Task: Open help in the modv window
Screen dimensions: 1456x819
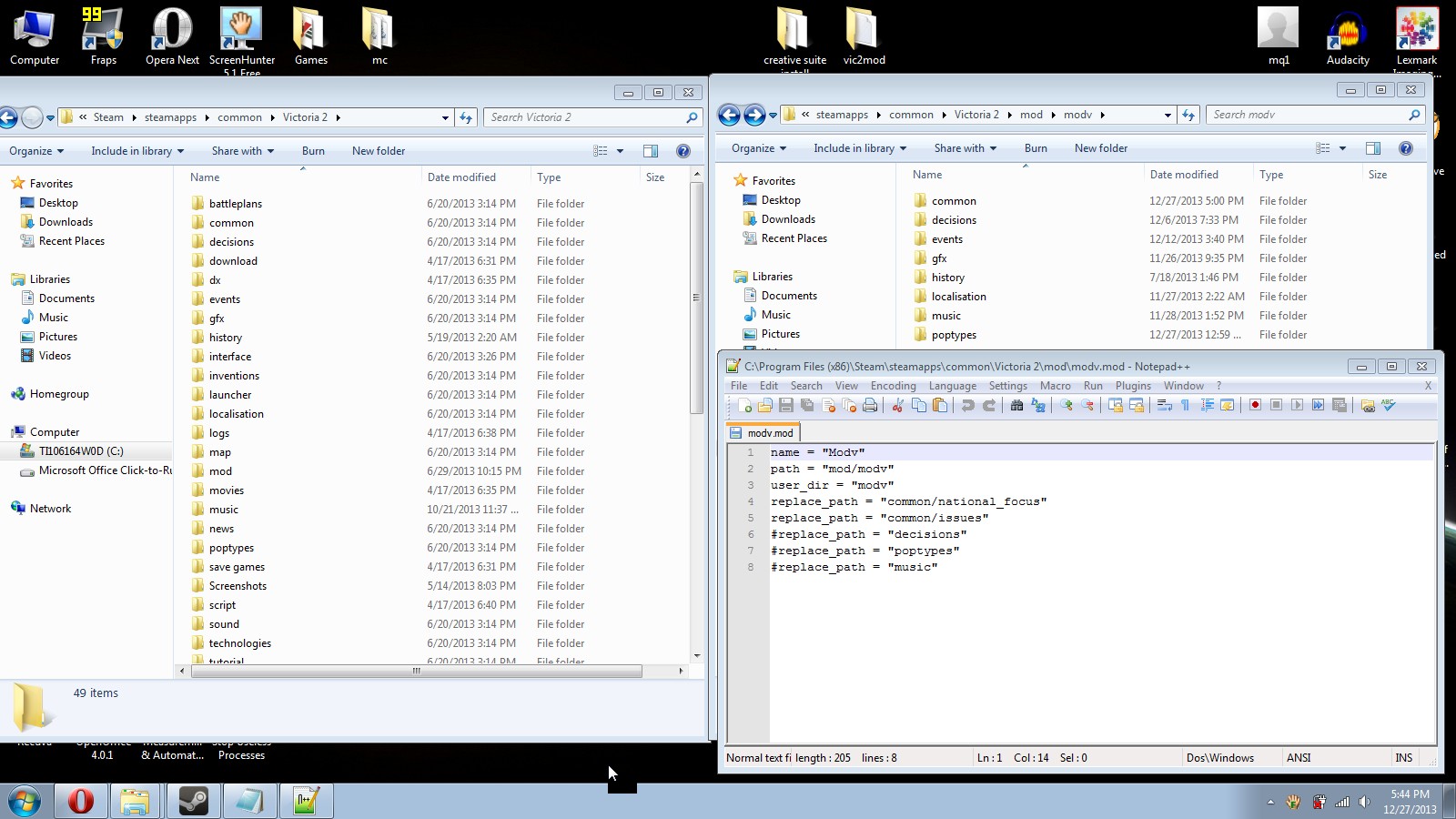Action: [x=1406, y=148]
